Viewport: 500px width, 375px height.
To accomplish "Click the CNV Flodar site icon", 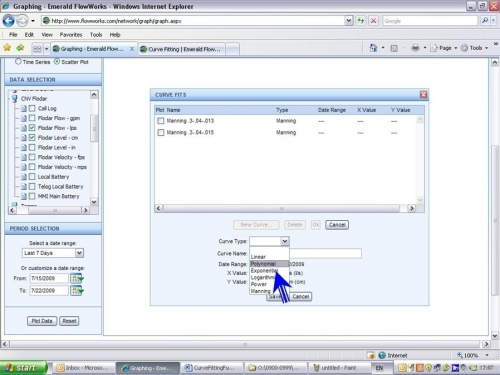I will coord(15,98).
